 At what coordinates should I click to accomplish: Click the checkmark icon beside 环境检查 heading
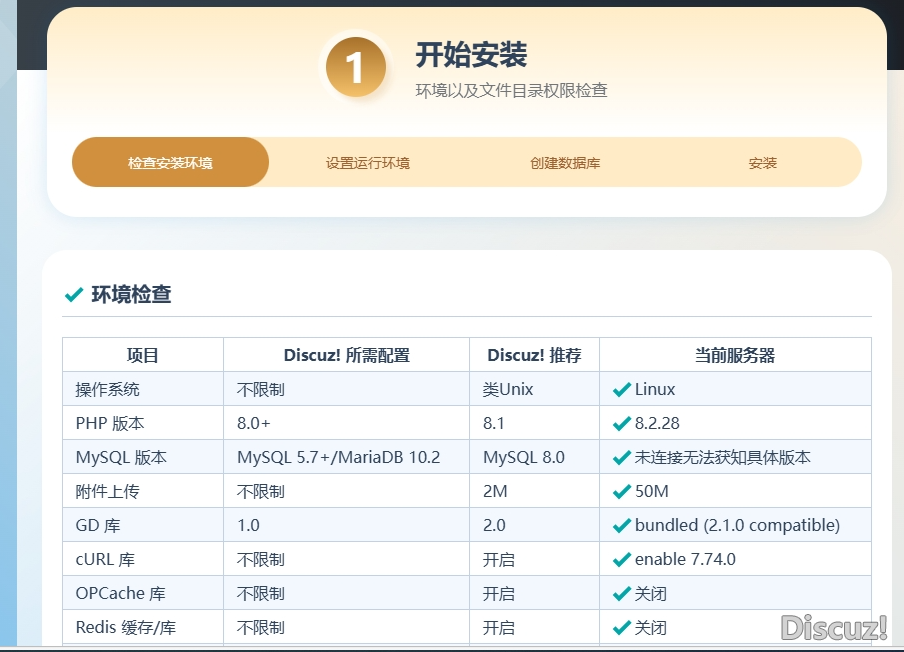73,294
